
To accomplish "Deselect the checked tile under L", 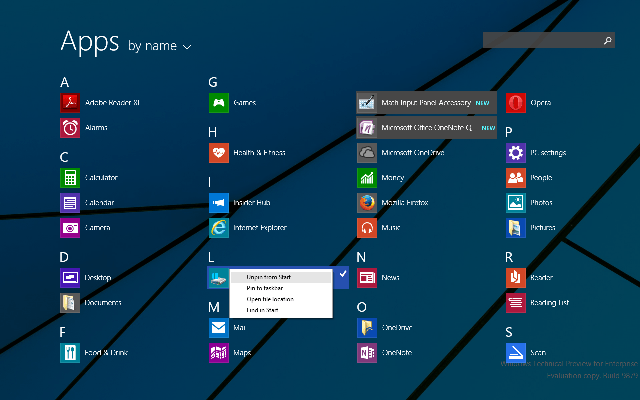I will (x=342, y=274).
